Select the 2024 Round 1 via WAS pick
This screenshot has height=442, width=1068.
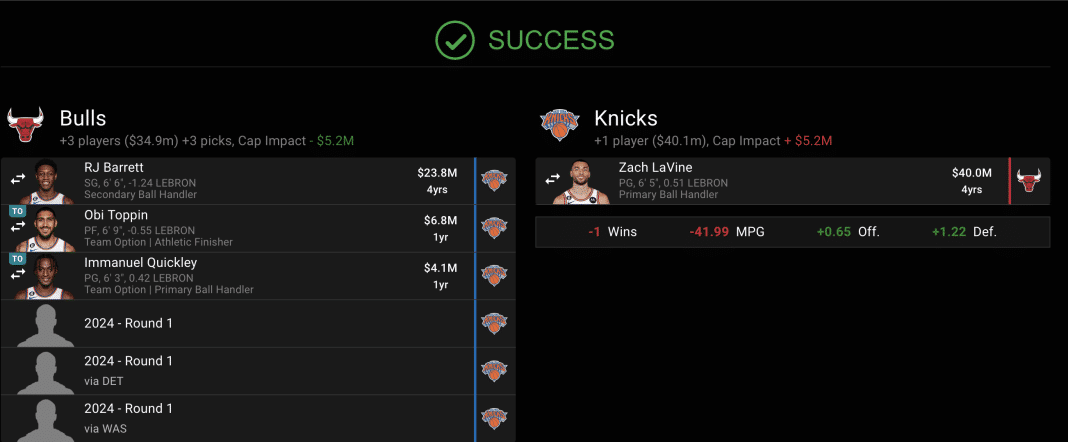129,417
